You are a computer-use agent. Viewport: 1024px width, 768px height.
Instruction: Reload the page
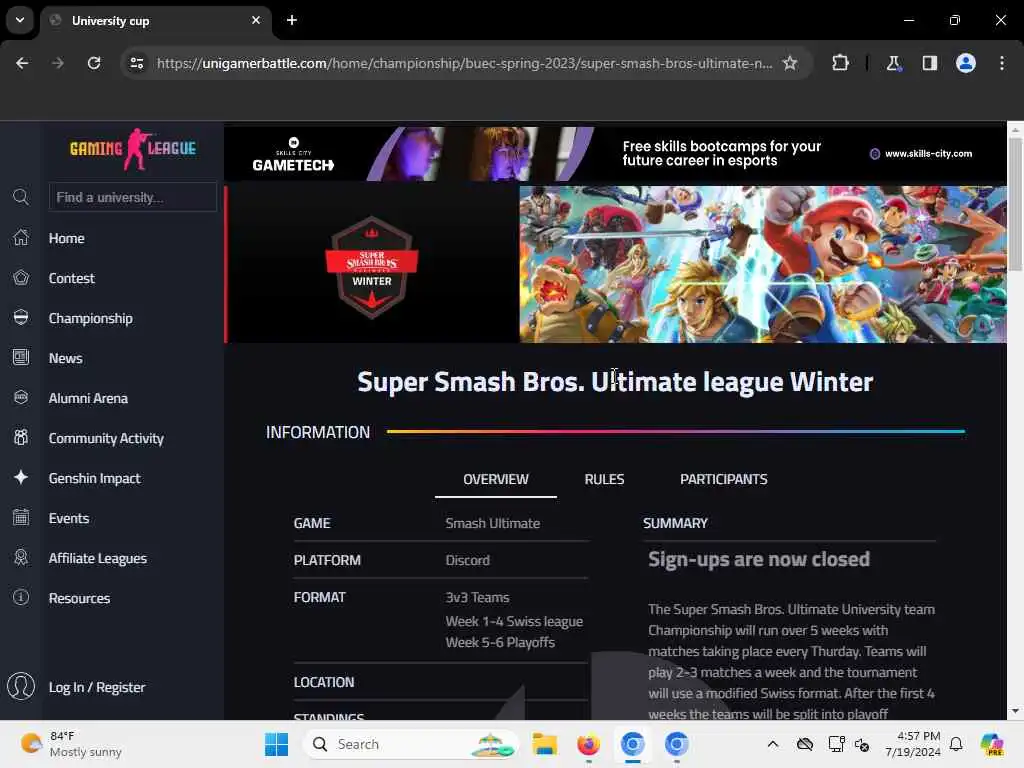click(x=94, y=63)
